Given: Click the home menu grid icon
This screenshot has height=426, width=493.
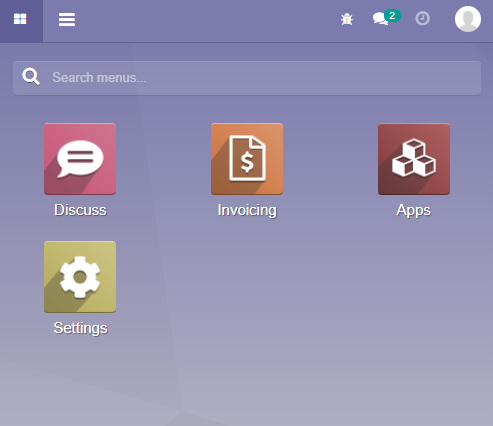Looking at the screenshot, I should [x=20, y=19].
